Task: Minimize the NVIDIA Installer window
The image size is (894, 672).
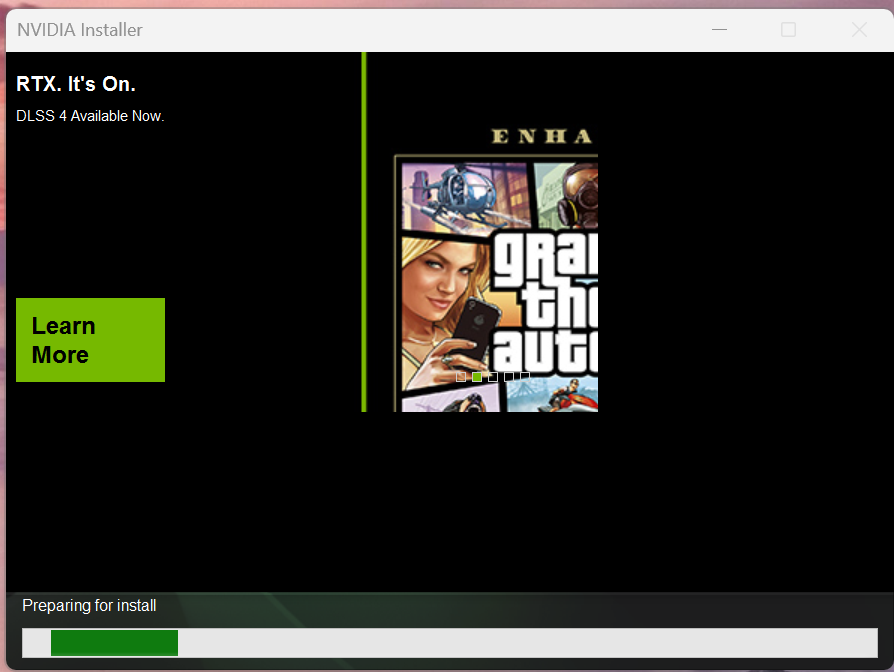Action: click(719, 30)
